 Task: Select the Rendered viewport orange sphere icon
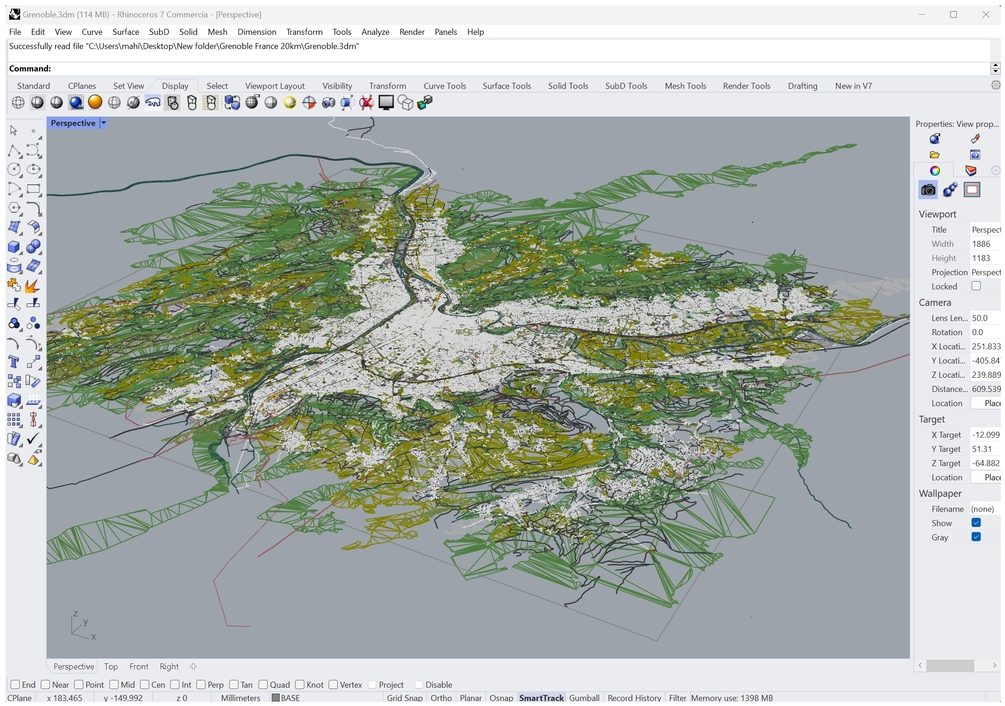[x=95, y=103]
